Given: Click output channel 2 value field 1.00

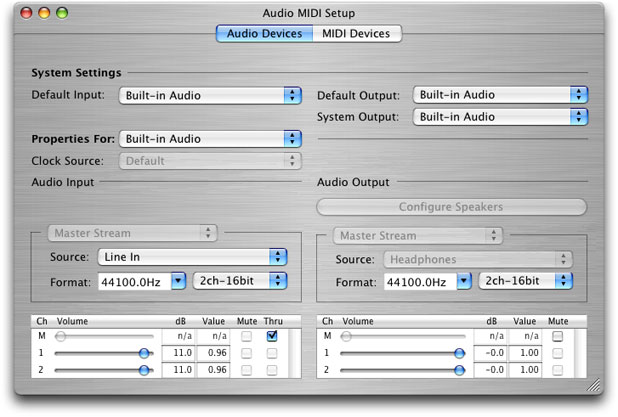Looking at the screenshot, I should click(x=525, y=370).
